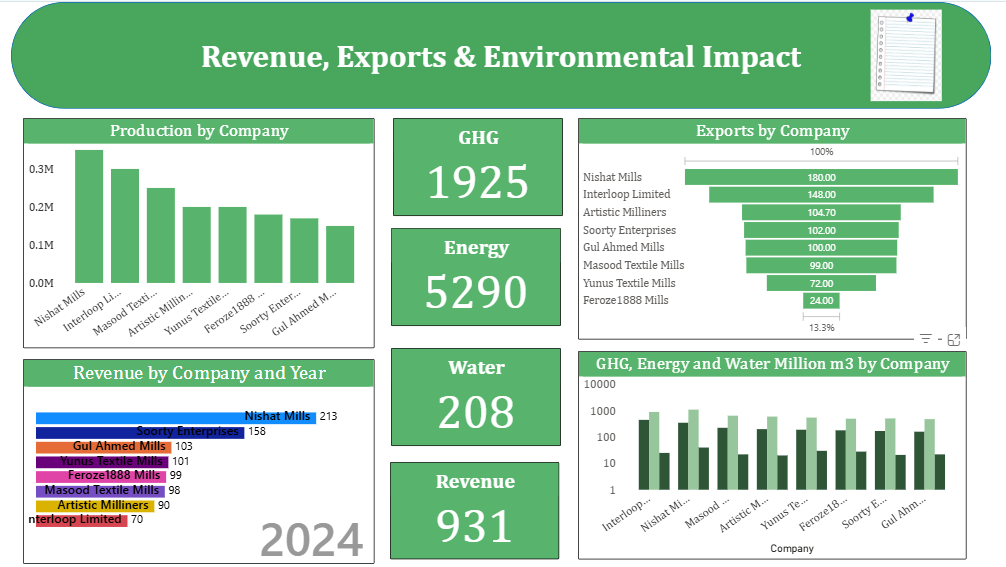Open filters icon on Exports visual
The width and height of the screenshot is (1006, 567).
[x=925, y=340]
